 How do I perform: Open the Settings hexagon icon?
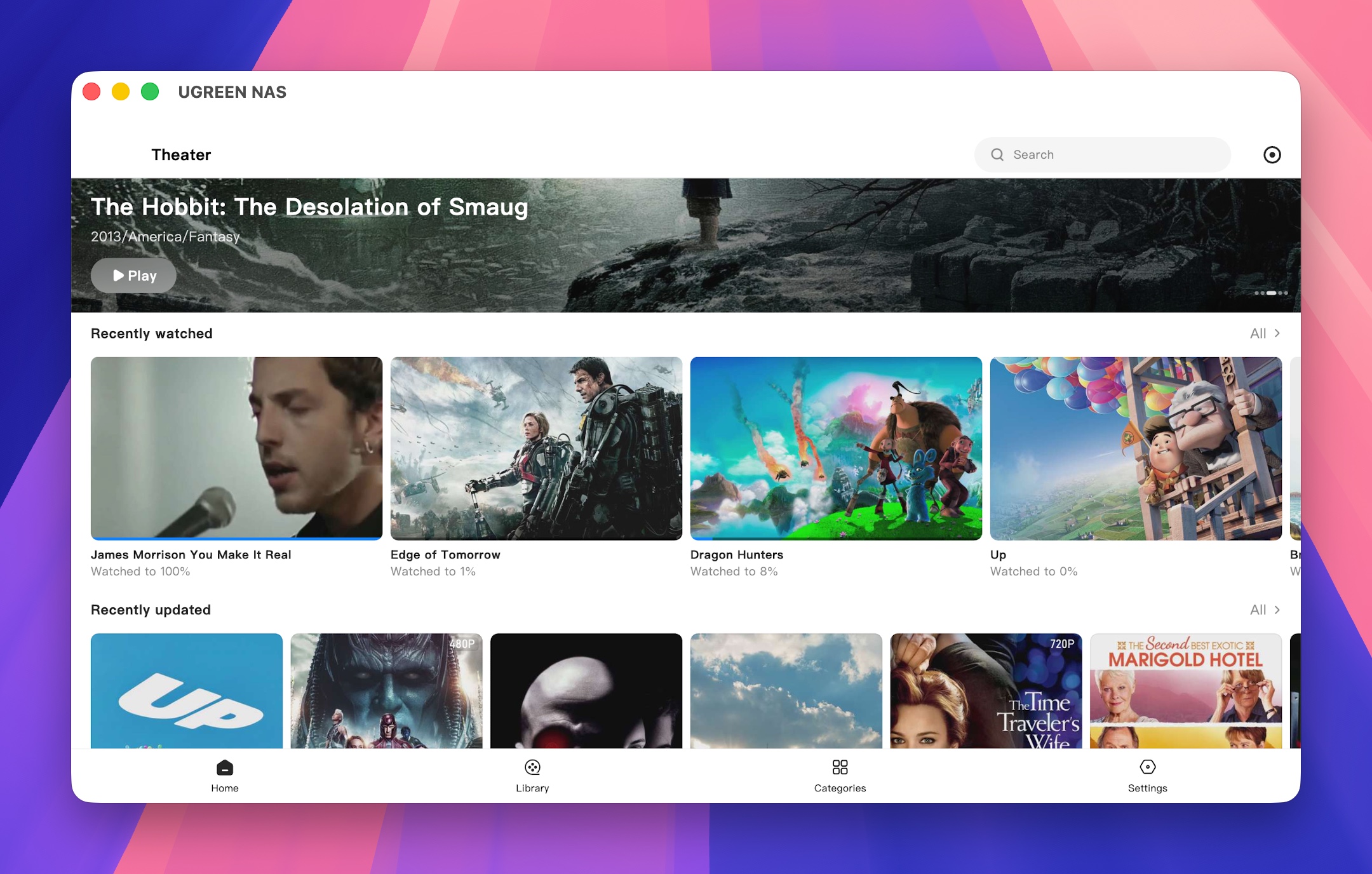[1147, 767]
